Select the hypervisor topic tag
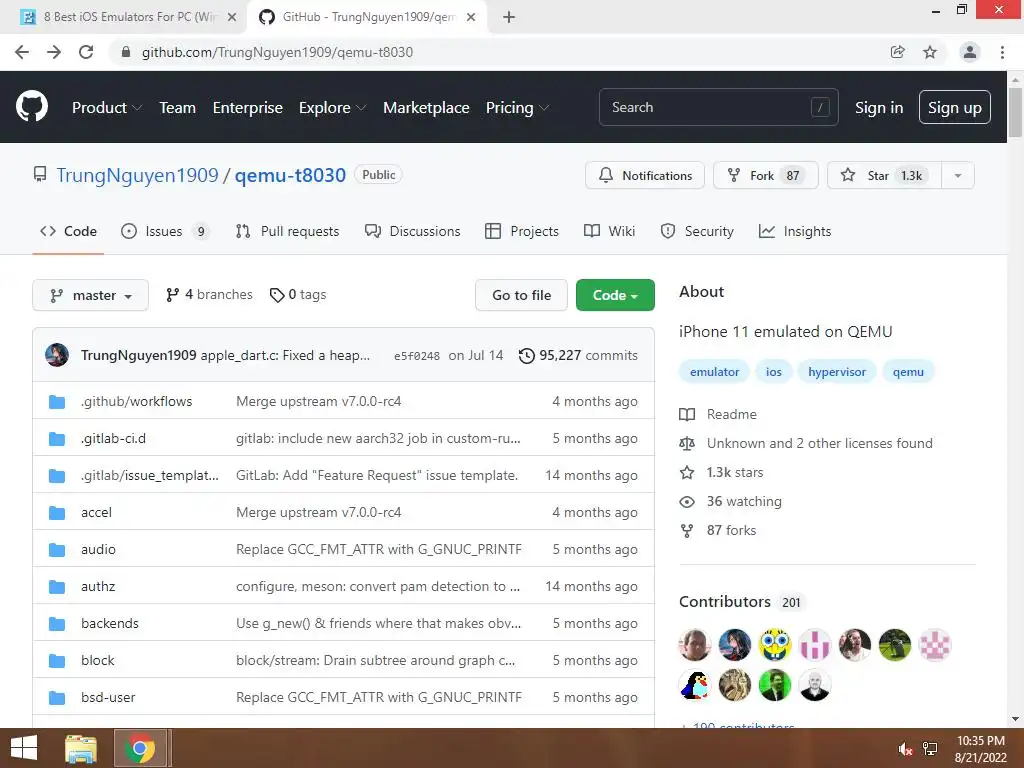1024x768 pixels. tap(837, 372)
